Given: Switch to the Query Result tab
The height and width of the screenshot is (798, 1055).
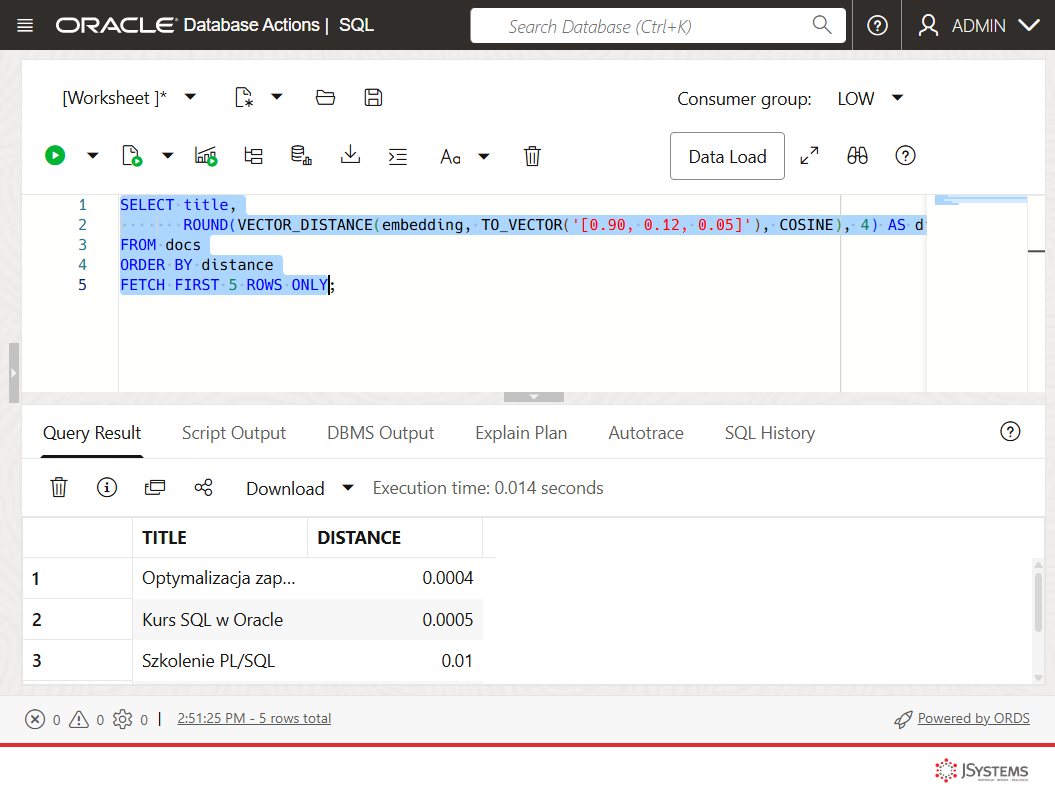Looking at the screenshot, I should click(x=92, y=433).
